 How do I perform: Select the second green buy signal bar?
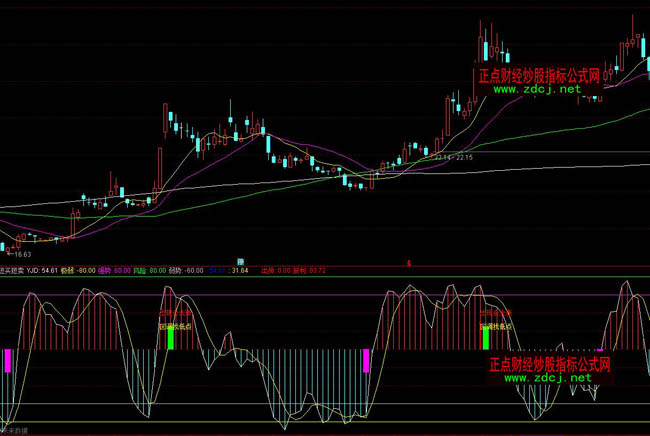pyautogui.click(x=486, y=339)
